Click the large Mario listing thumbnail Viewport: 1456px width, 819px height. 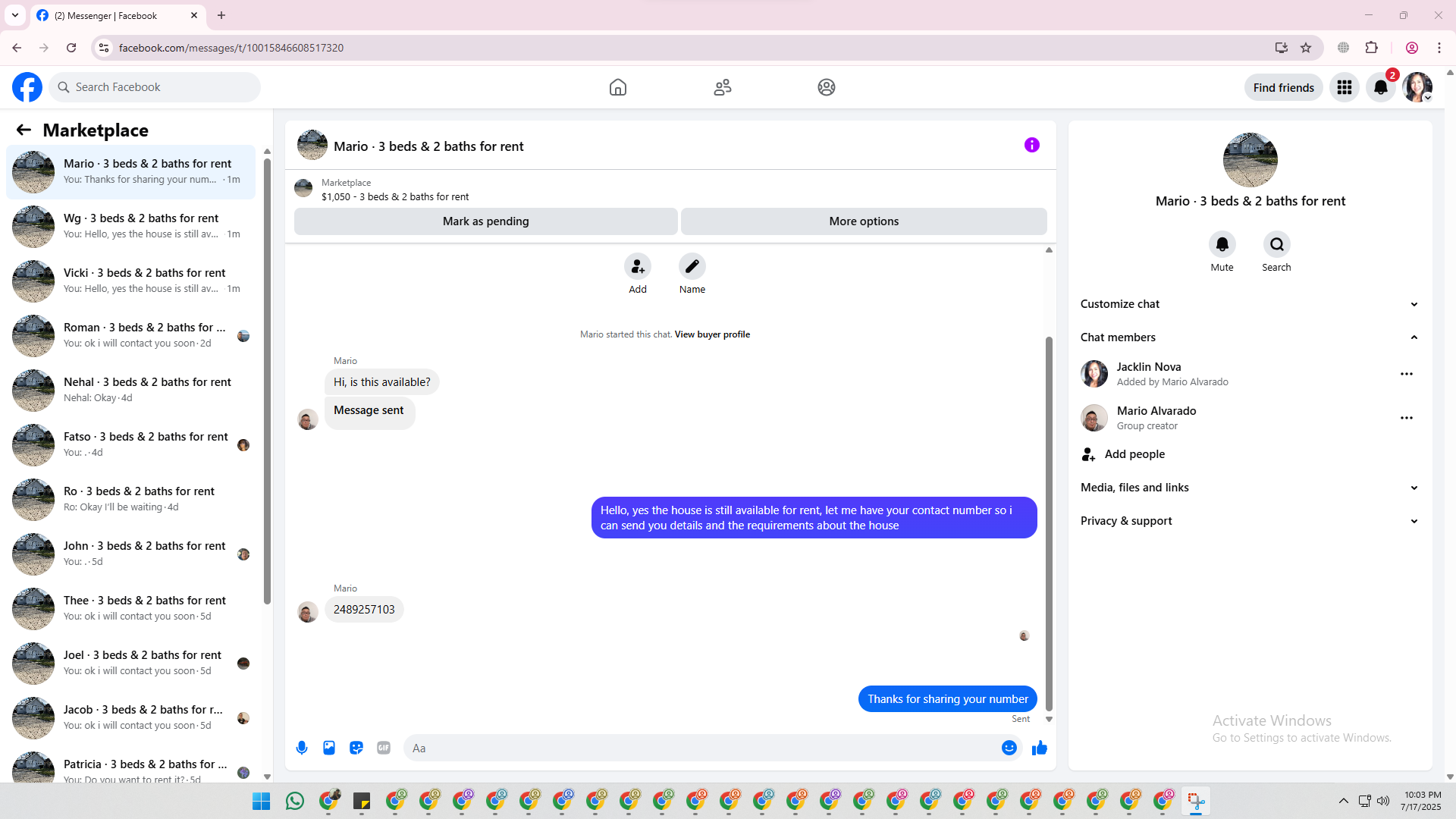(1250, 160)
